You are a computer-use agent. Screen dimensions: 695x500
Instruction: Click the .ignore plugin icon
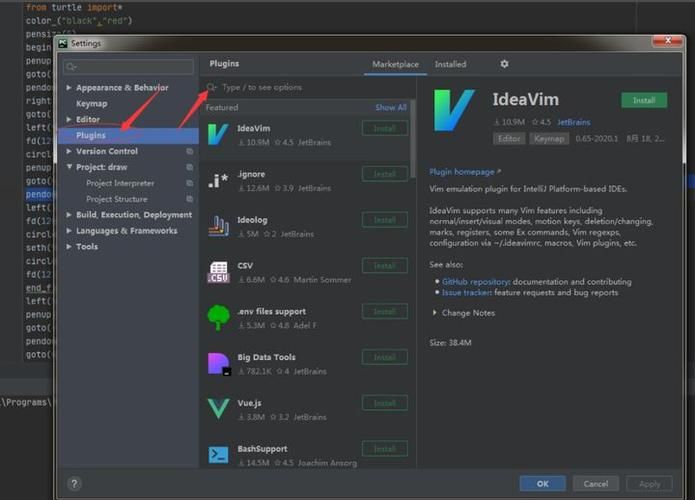(x=218, y=180)
